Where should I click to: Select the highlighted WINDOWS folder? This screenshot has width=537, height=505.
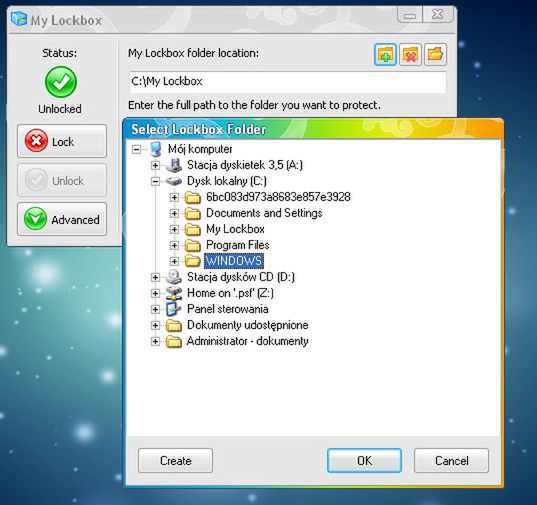[x=234, y=261]
